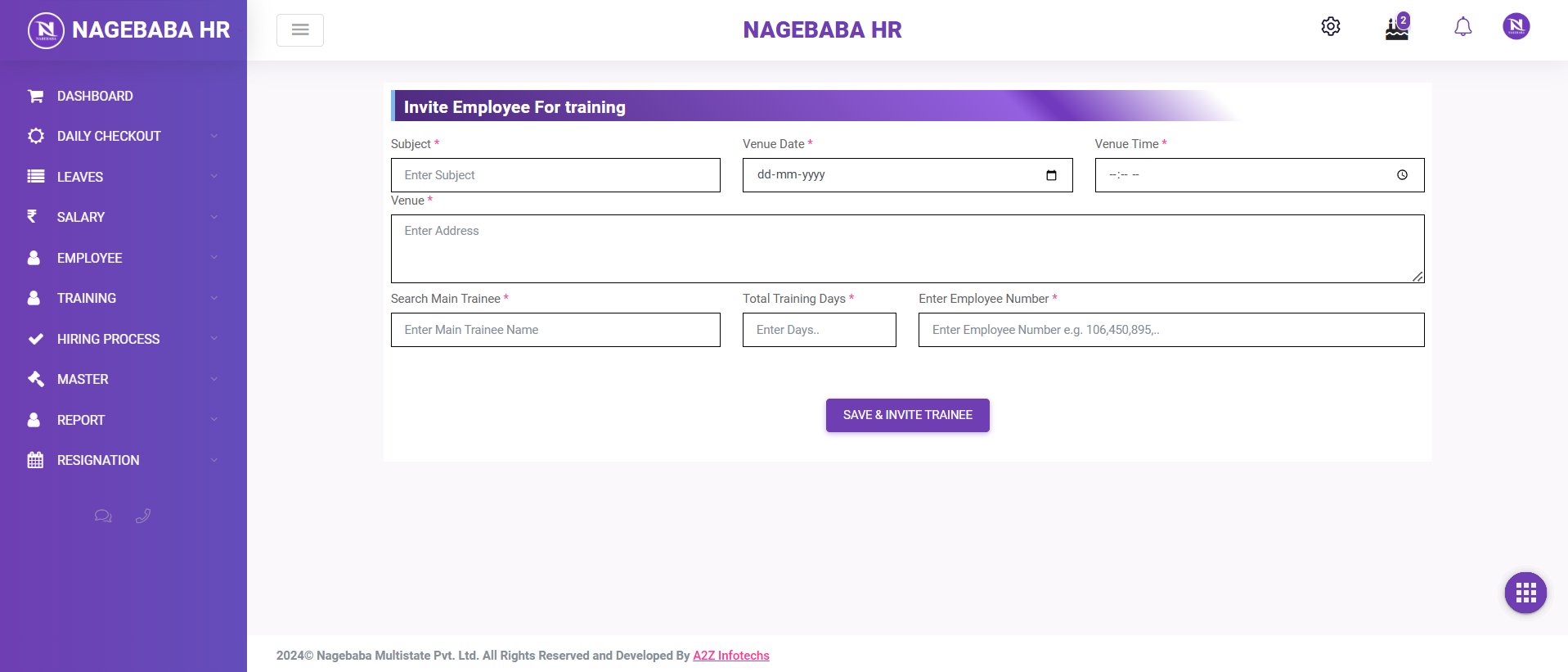Click the Enter Address venue textarea
This screenshot has width=1568, height=672.
click(x=907, y=249)
